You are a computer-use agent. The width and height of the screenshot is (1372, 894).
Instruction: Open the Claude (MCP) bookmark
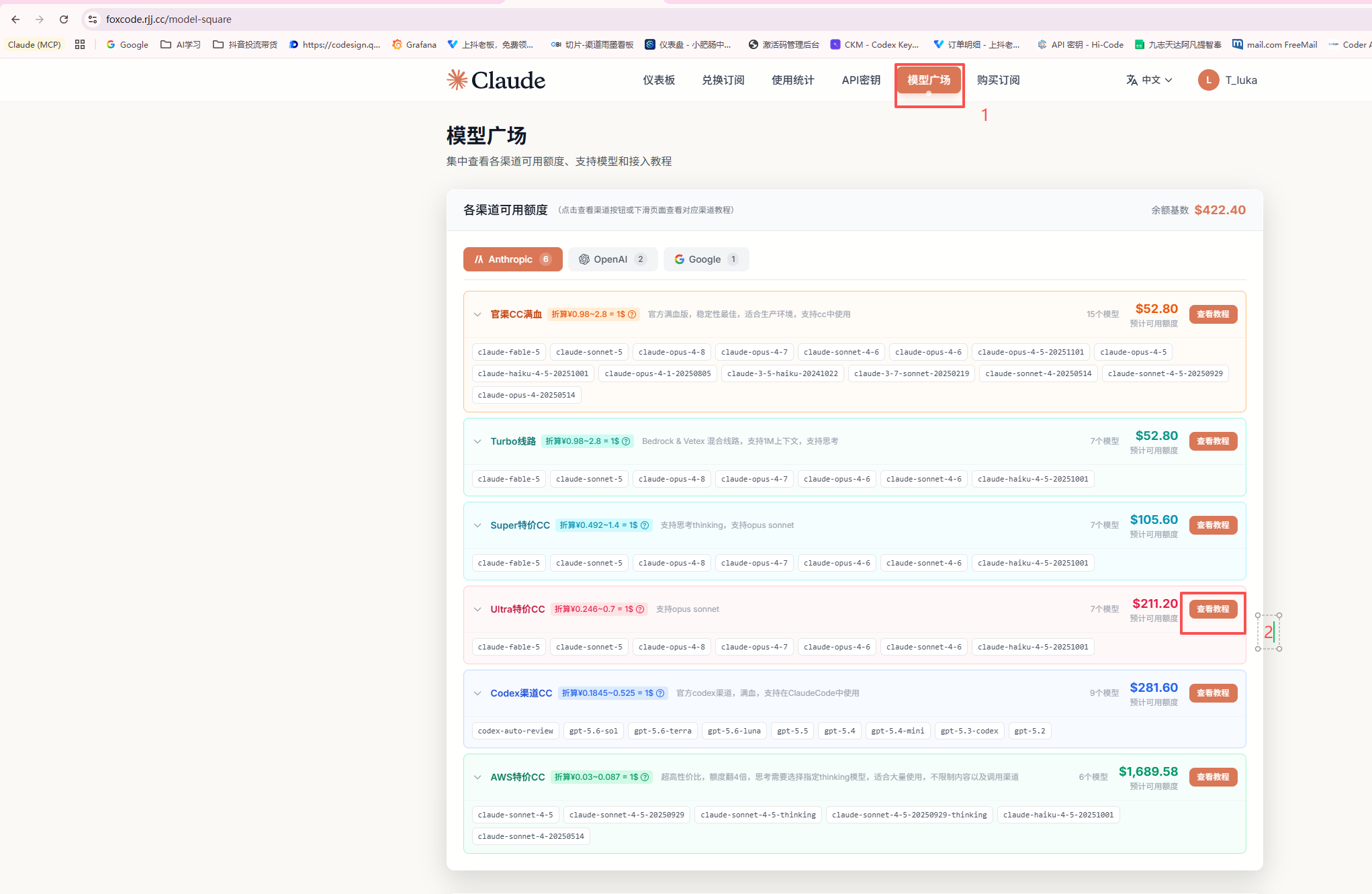[34, 44]
